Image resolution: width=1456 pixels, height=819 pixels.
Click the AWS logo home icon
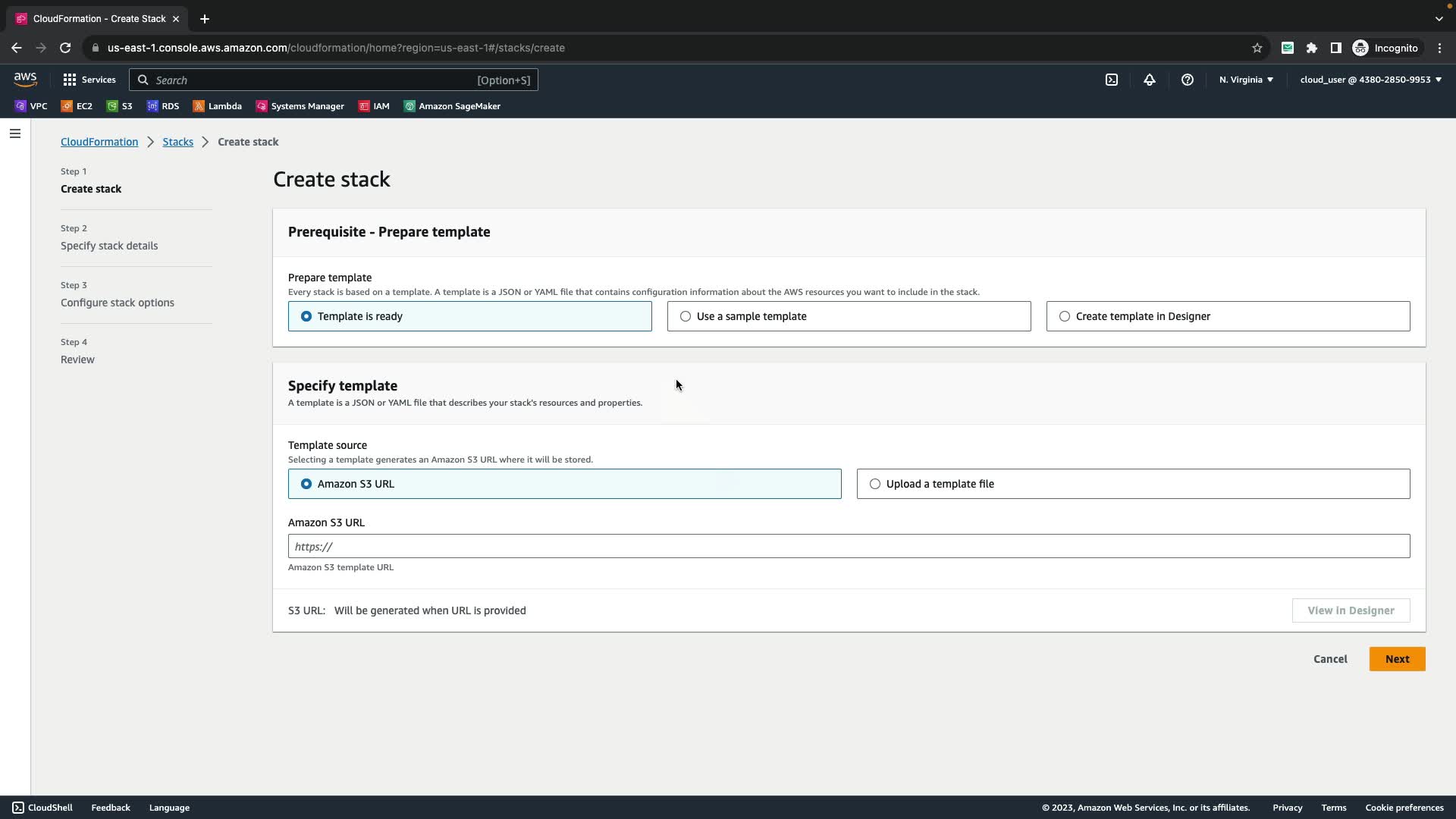[25, 80]
